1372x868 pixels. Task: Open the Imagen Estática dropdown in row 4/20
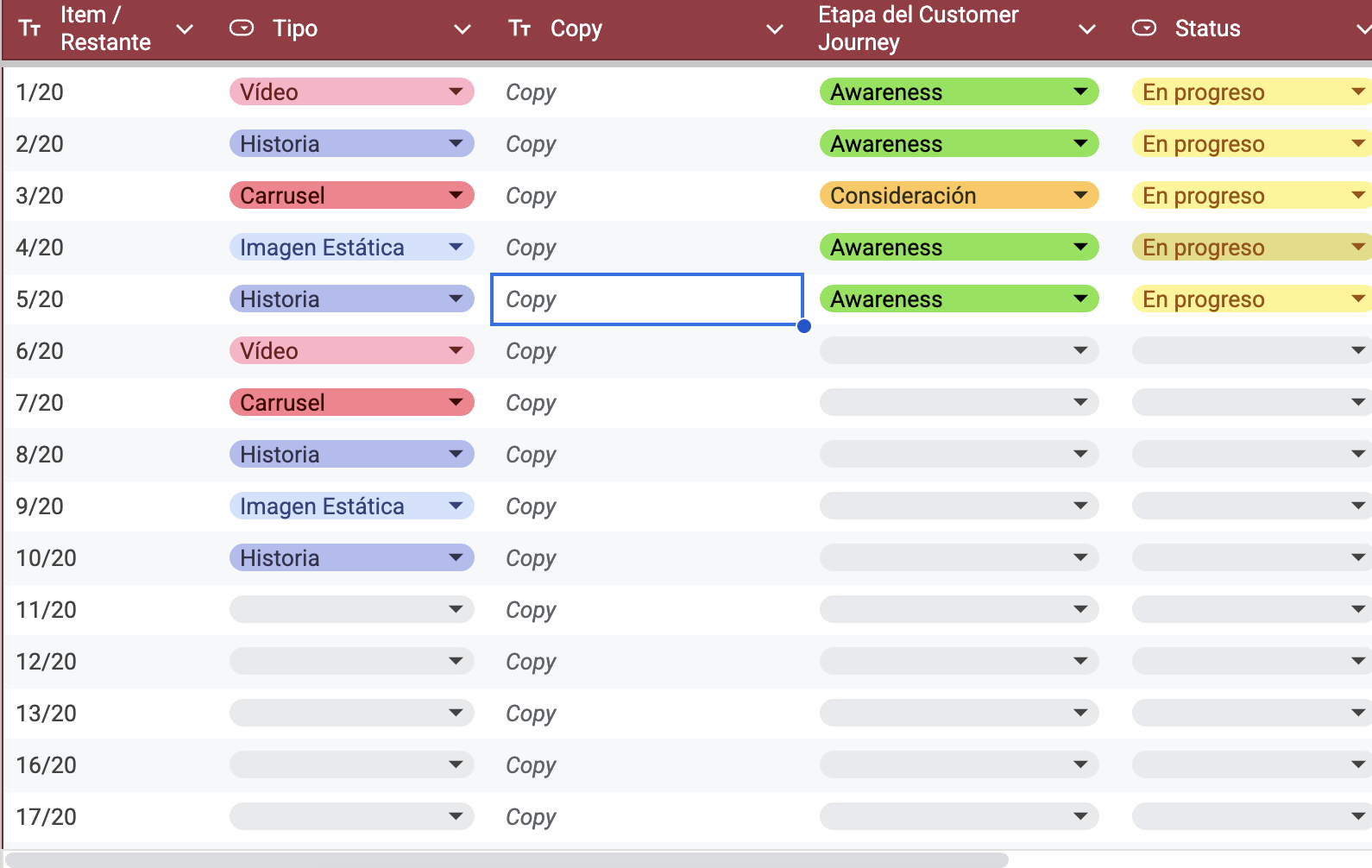coord(352,247)
